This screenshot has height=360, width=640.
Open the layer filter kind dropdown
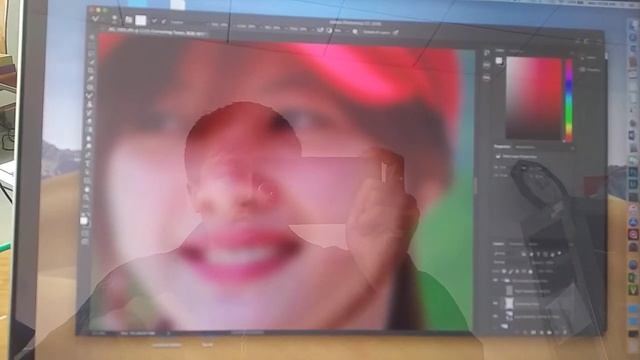[505, 253]
